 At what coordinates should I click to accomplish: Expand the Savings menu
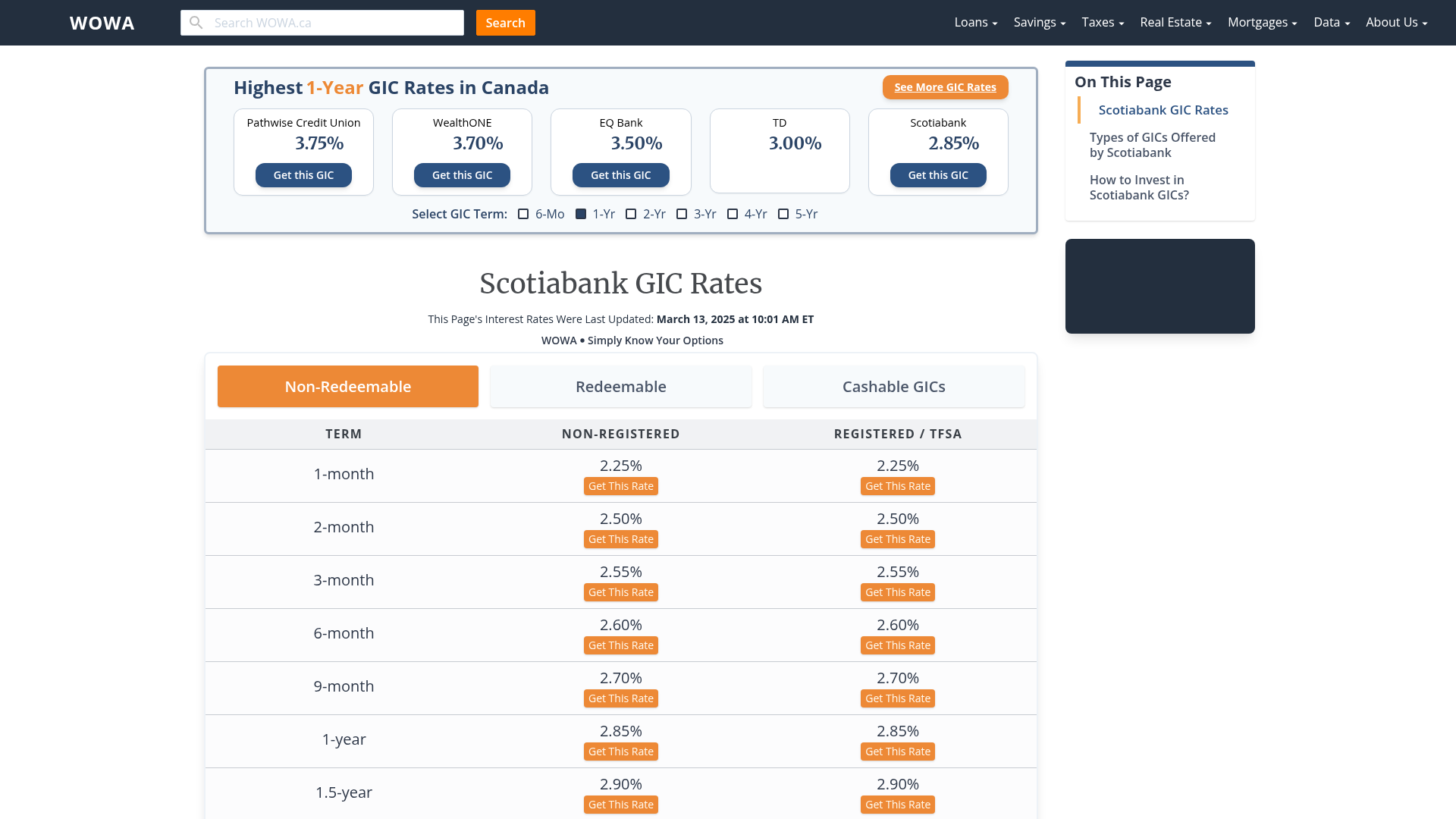point(1040,23)
